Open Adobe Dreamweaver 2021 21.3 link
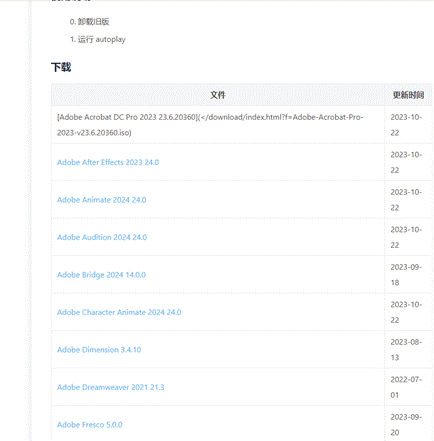 coord(110,387)
